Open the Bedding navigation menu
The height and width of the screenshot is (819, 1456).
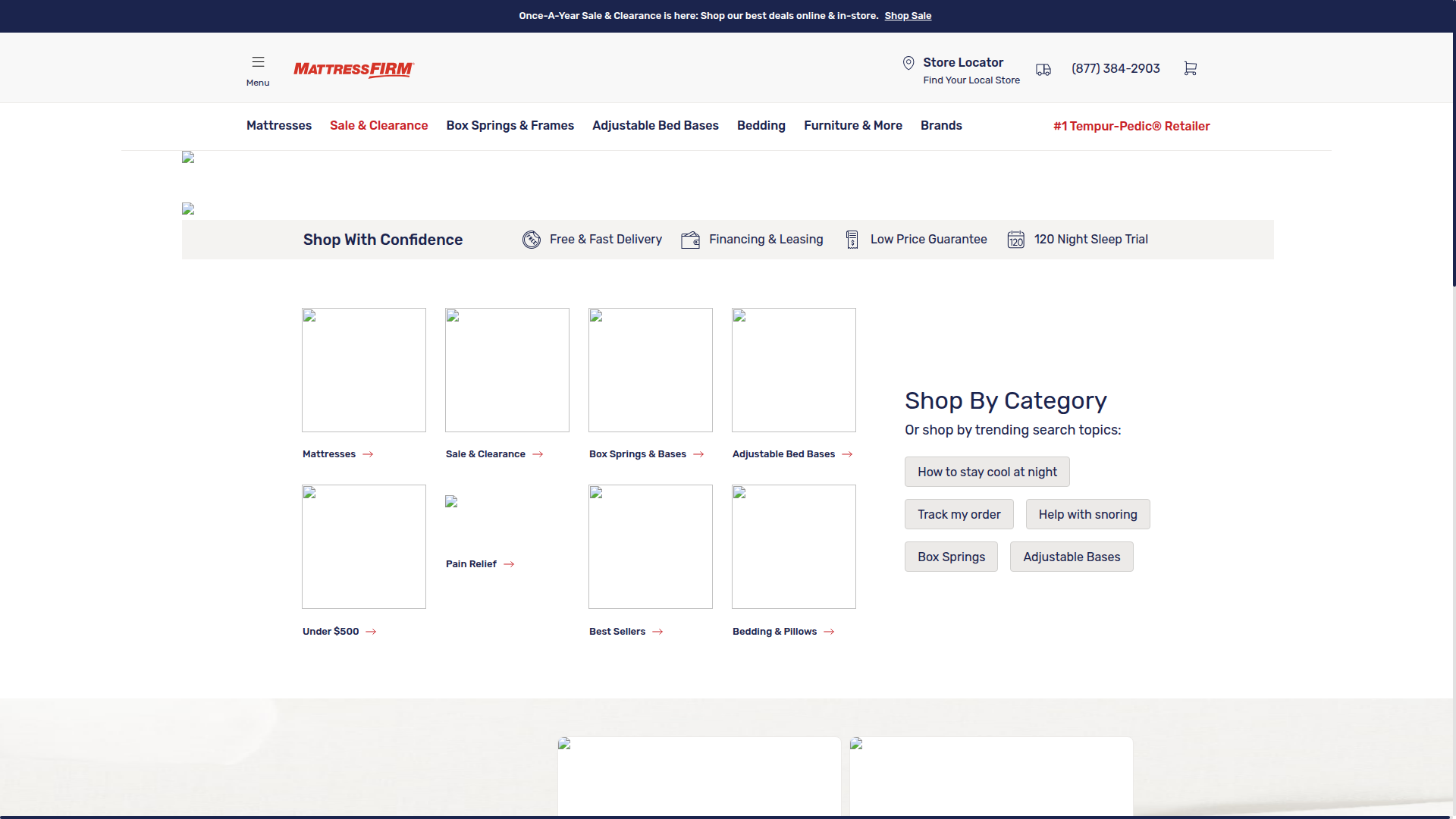click(761, 126)
